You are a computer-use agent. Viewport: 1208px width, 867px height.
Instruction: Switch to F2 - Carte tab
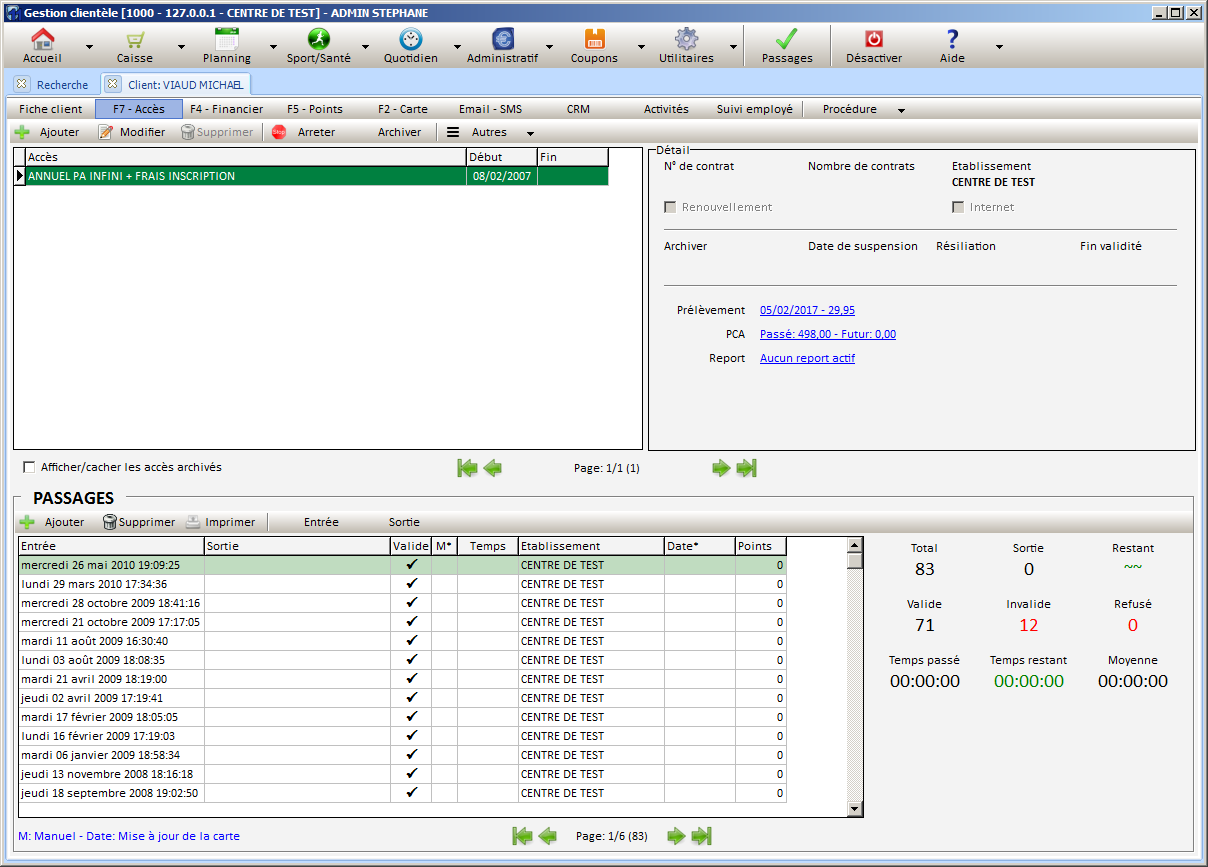403,109
